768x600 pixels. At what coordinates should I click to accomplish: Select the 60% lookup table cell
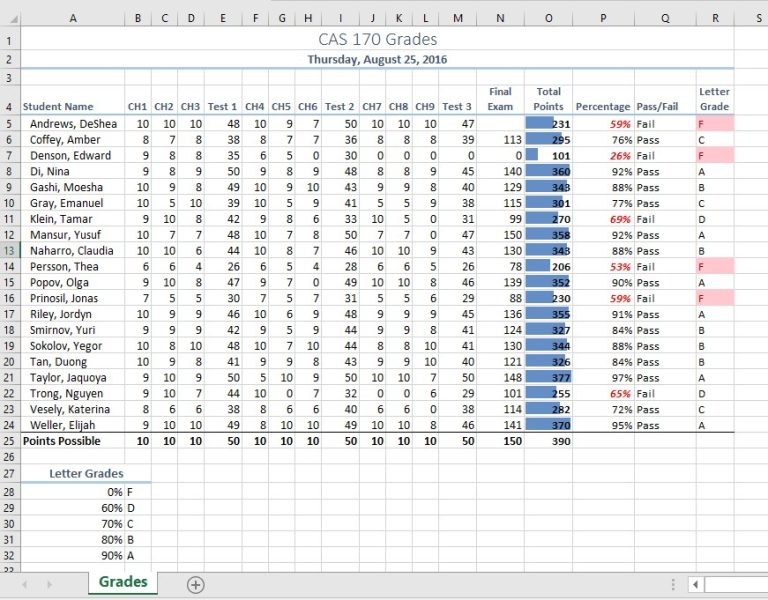click(72, 508)
